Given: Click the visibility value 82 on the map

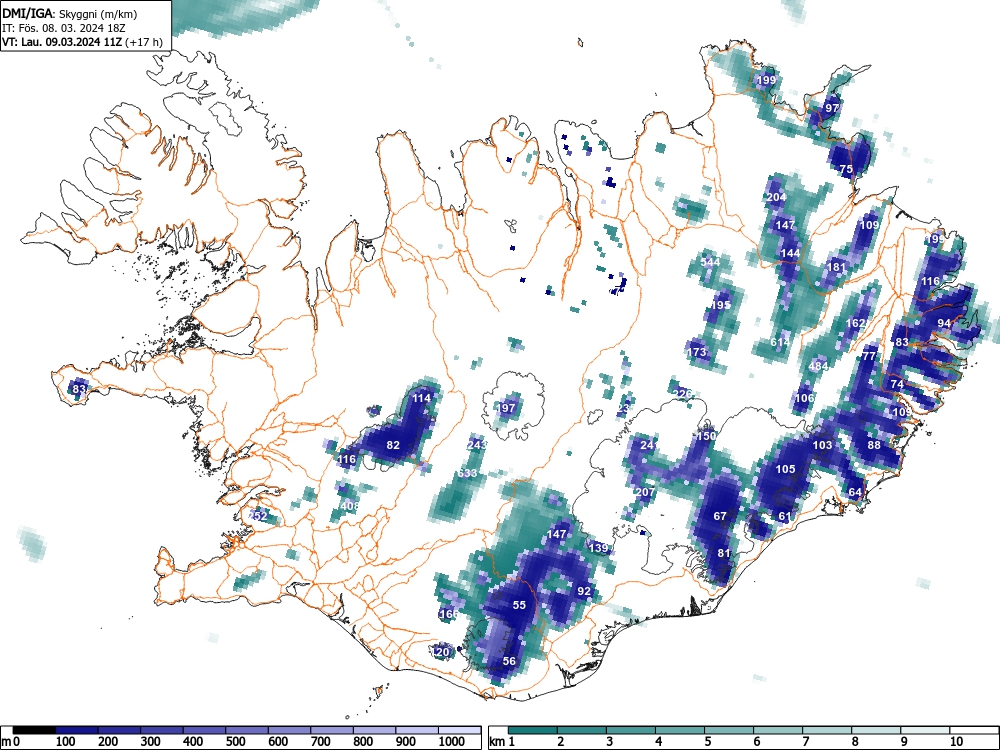Looking at the screenshot, I should click(x=393, y=445).
